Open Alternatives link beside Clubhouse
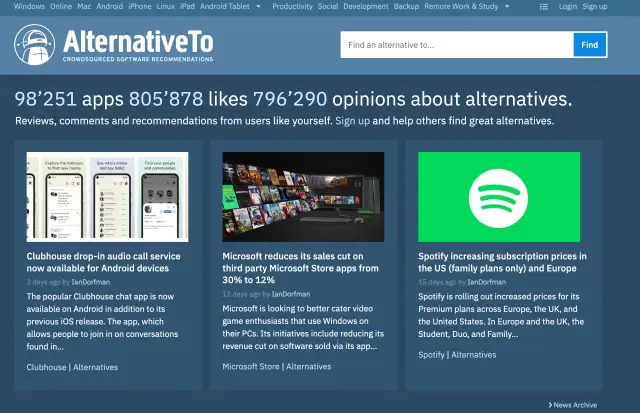Screen dimensions: 640x413 96,367
